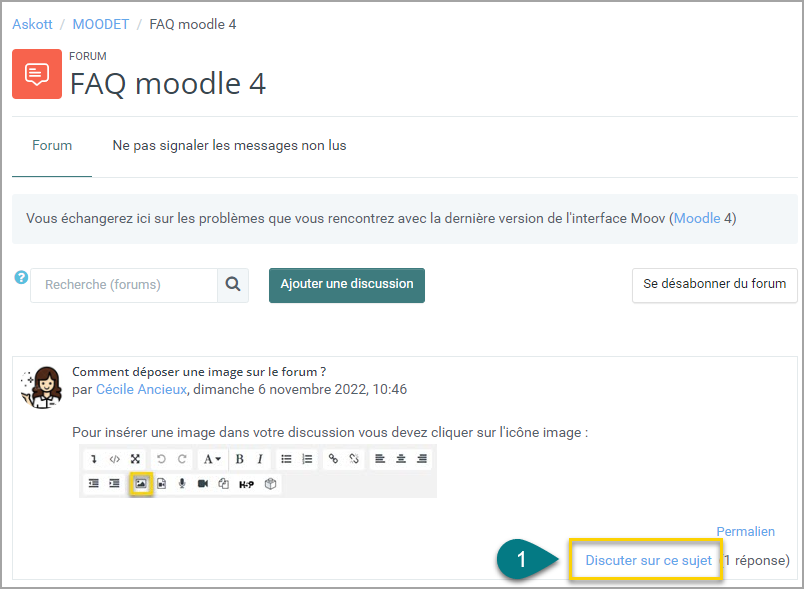Viewport: 804px width, 589px height.
Task: Click the toolbar toggle arrow icon in editor image
Action: (94, 459)
